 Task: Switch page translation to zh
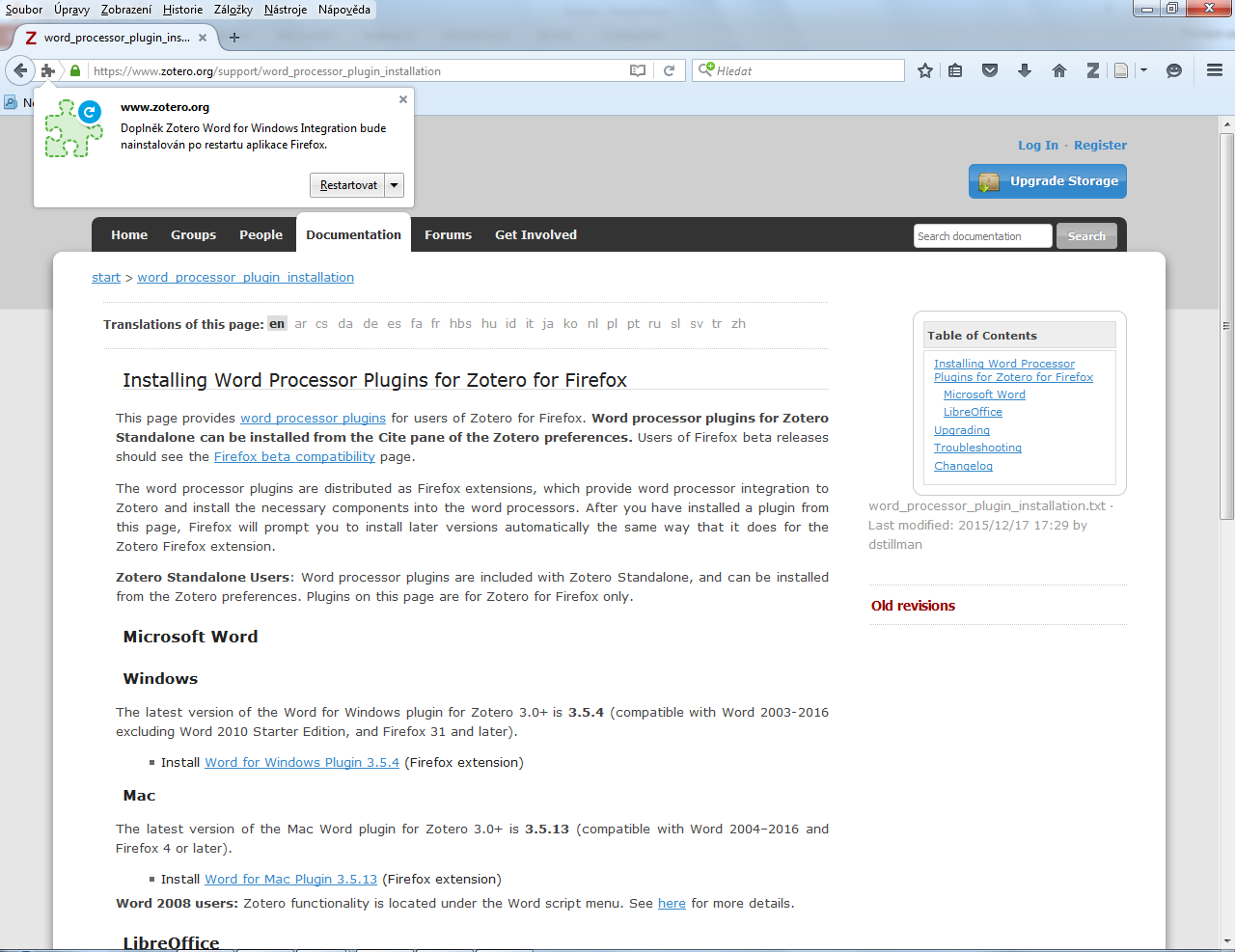[x=738, y=324]
